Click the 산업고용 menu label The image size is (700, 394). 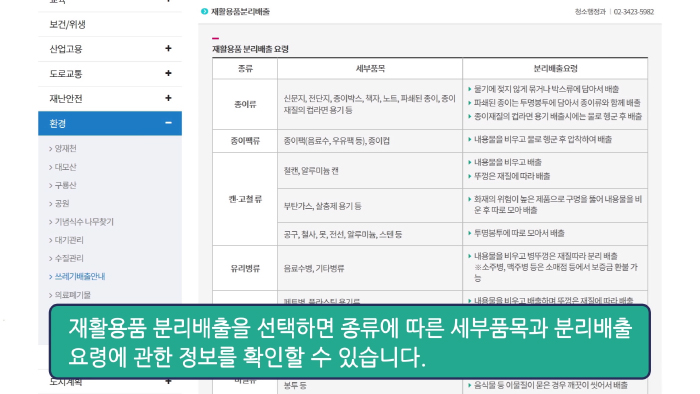pos(66,49)
